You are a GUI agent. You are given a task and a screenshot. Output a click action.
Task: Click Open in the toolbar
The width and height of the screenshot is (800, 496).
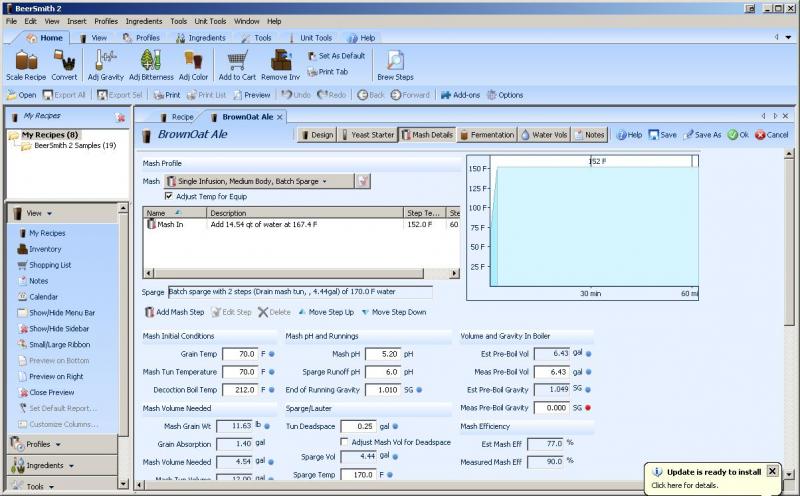point(21,95)
